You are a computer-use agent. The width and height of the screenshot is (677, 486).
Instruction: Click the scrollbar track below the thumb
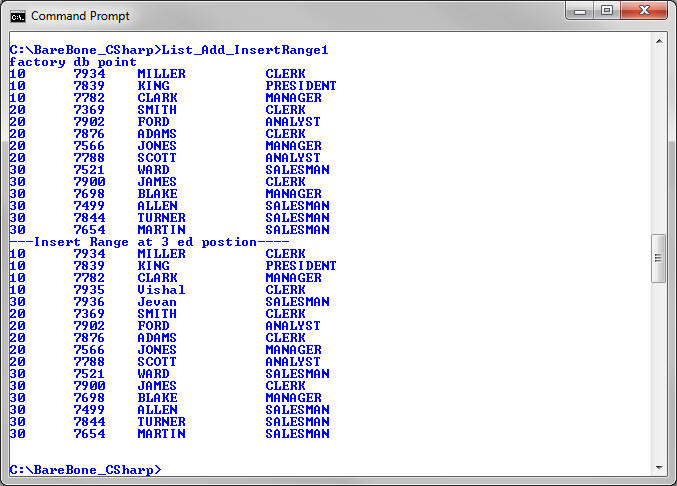click(658, 370)
